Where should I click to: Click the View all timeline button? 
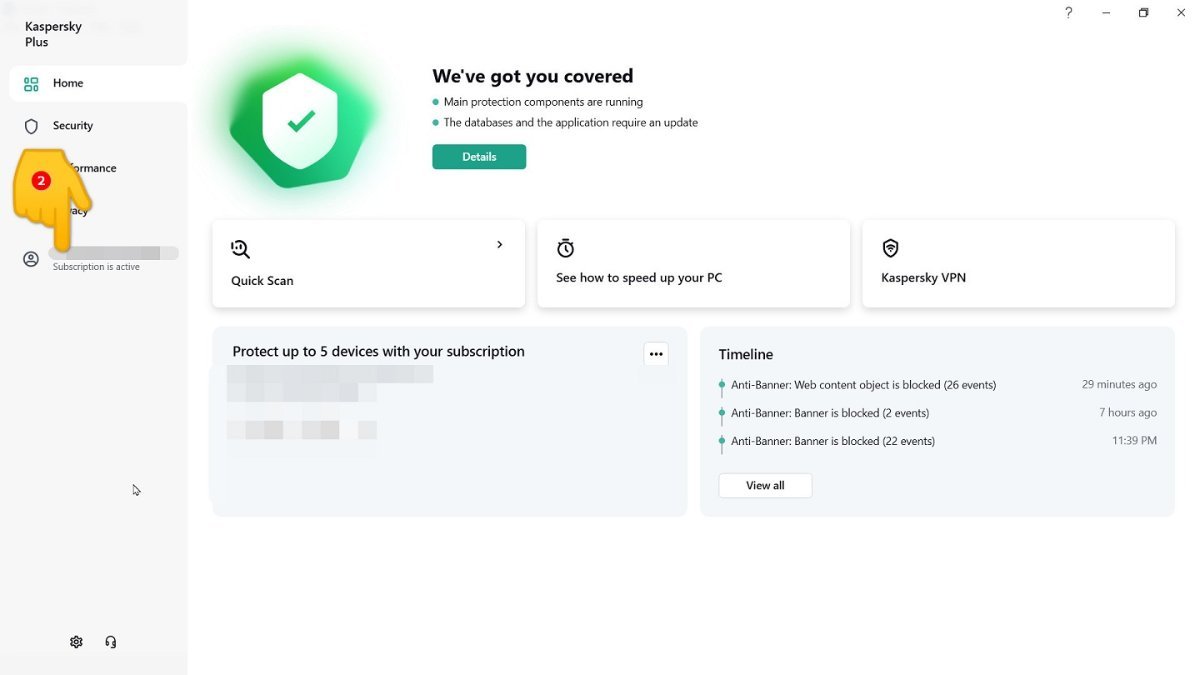(x=765, y=486)
